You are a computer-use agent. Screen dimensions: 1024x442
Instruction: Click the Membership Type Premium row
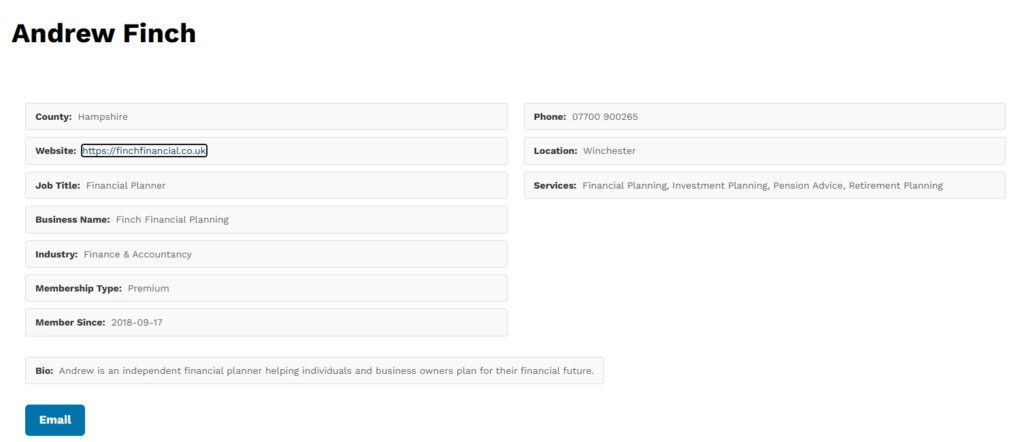point(266,288)
